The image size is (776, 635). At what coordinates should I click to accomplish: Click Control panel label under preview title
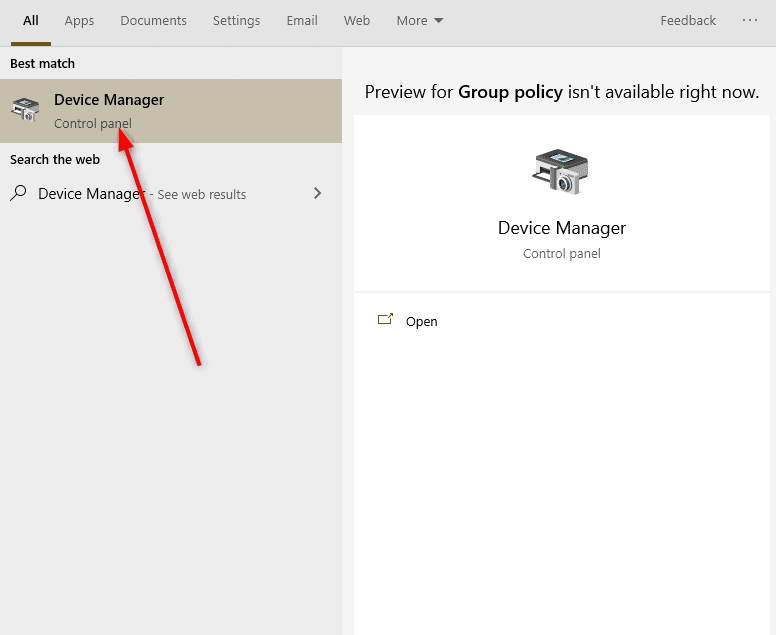tap(562, 254)
